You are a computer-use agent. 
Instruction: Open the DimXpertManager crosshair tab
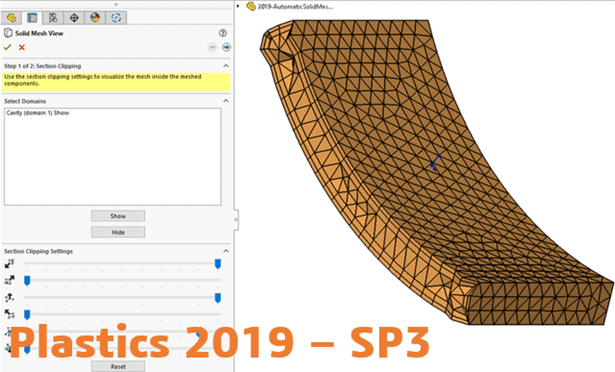click(74, 18)
